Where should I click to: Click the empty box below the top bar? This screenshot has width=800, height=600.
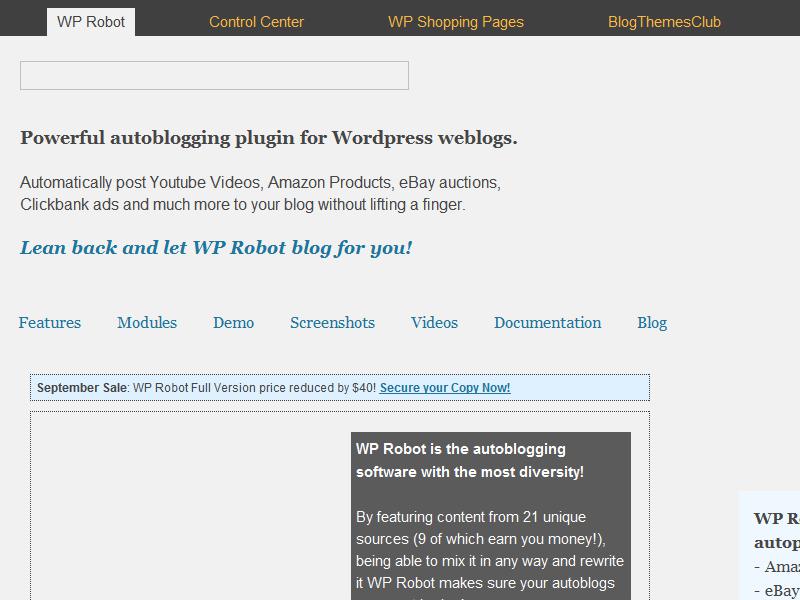(x=214, y=76)
